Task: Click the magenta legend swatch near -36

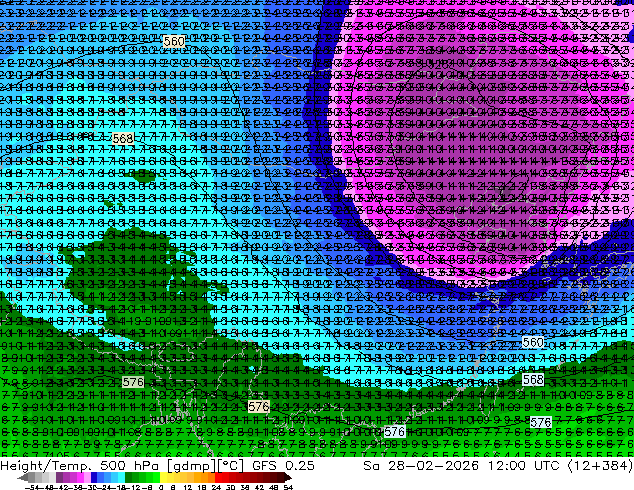Action: [x=80, y=478]
